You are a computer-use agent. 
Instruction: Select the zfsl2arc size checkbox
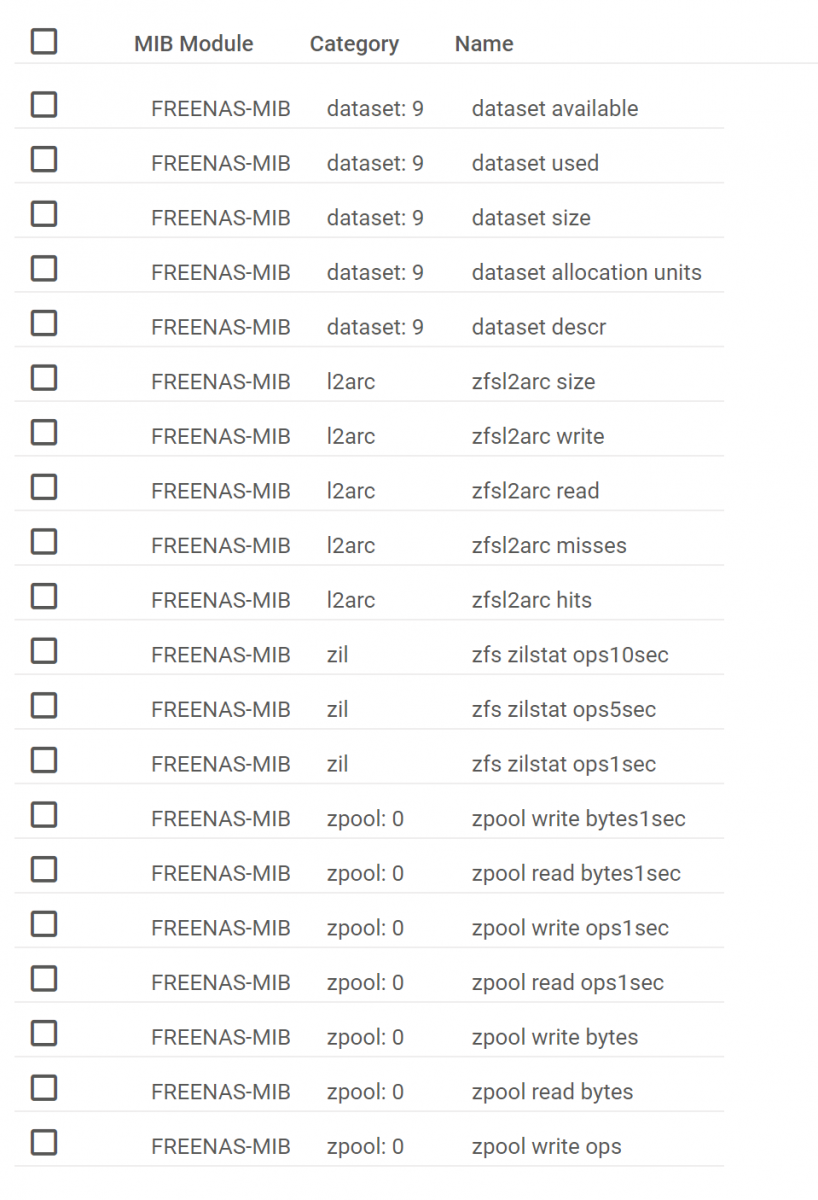[44, 378]
